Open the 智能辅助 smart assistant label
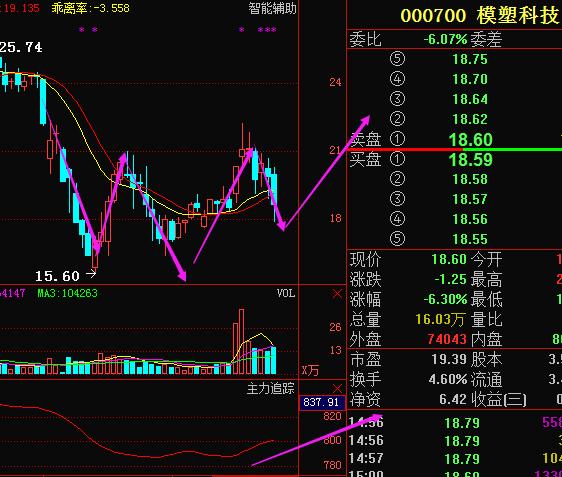 (x=273, y=8)
